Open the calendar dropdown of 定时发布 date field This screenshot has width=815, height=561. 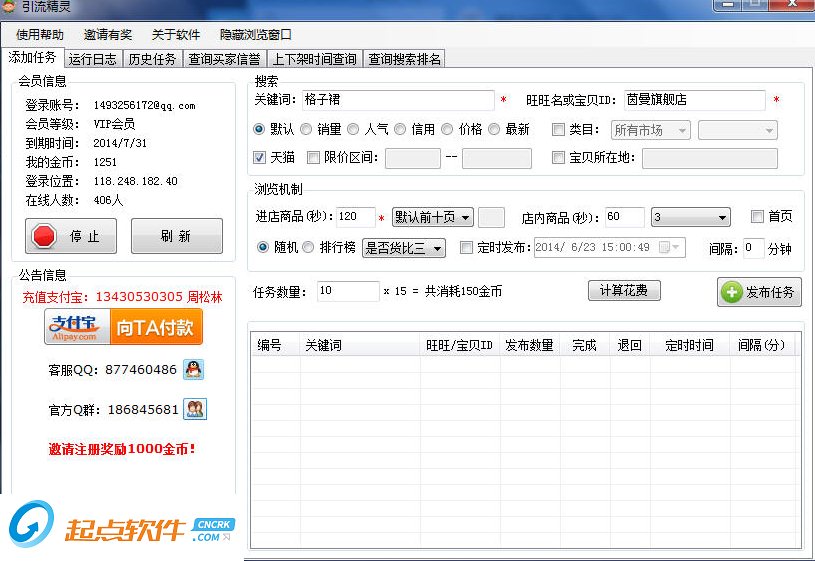[677, 247]
